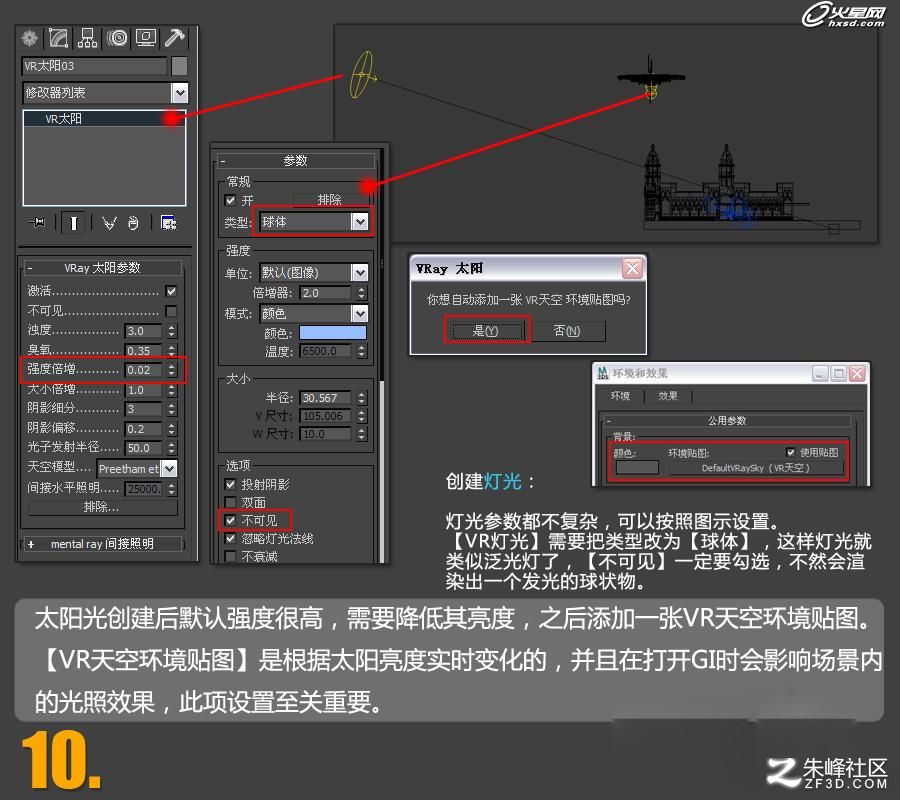
Task: Click the 浊度 spinner arrows
Action: tap(172, 331)
